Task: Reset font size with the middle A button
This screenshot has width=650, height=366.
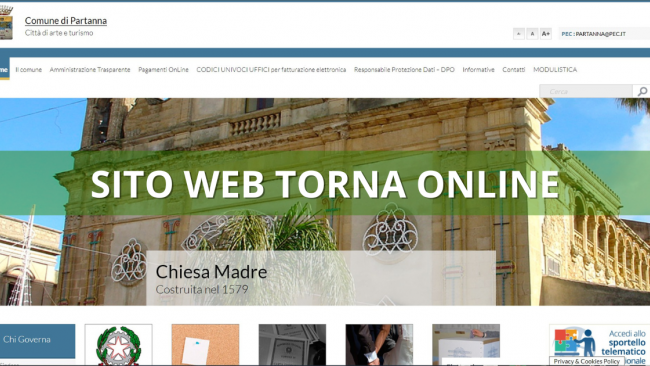Action: pos(532,34)
